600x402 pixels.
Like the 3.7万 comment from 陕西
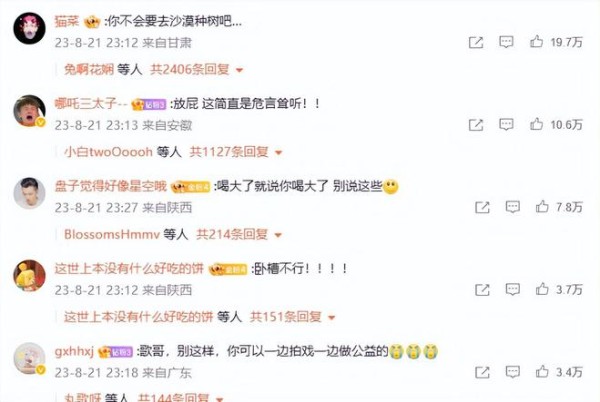542,289
